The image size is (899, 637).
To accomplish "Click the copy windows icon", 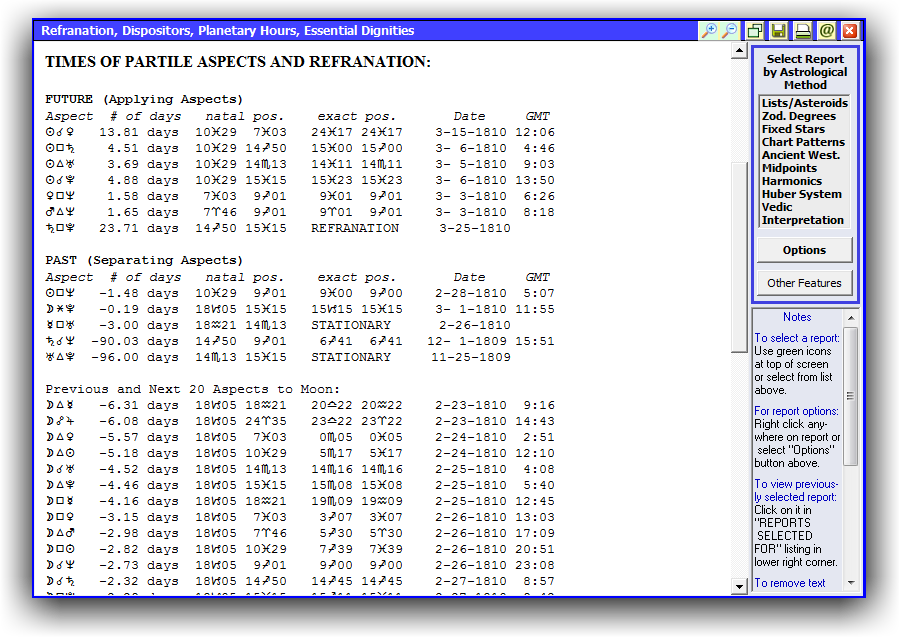I will 755,31.
